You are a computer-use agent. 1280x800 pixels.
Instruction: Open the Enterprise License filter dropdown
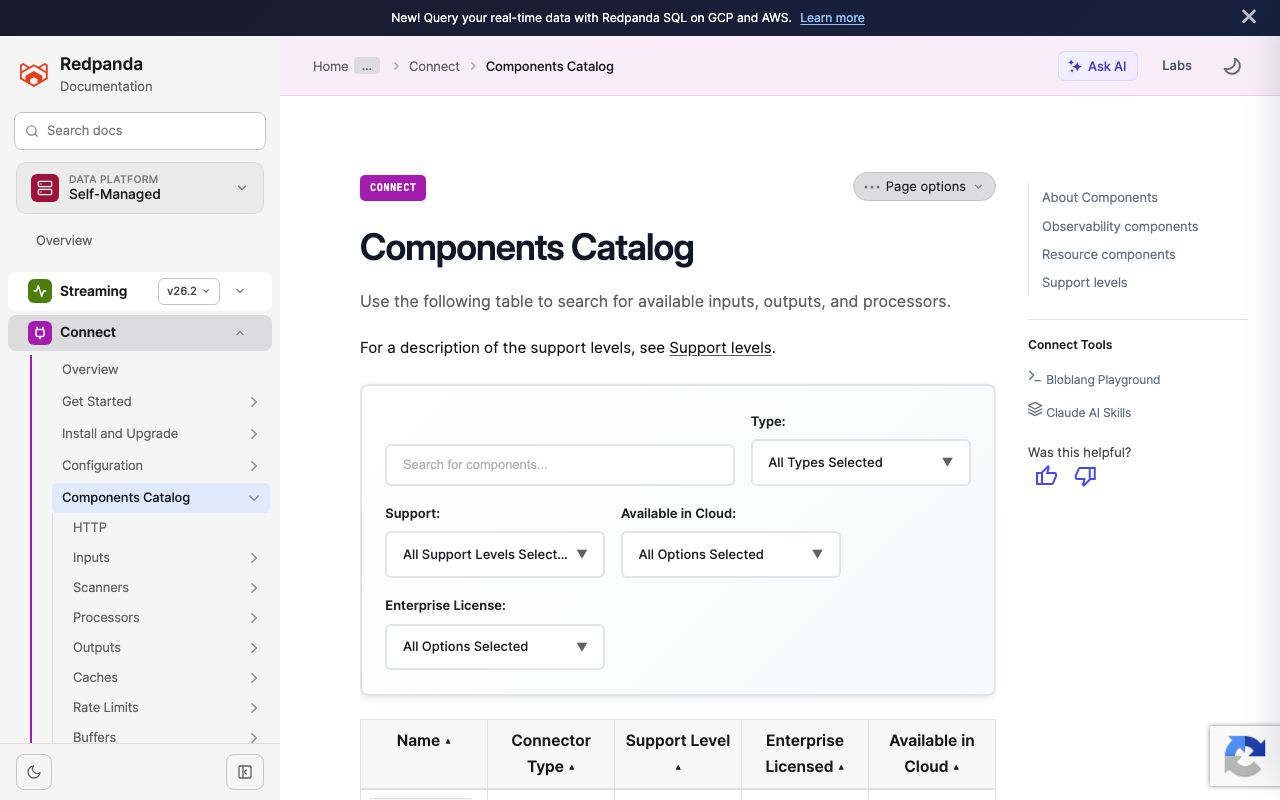[495, 647]
